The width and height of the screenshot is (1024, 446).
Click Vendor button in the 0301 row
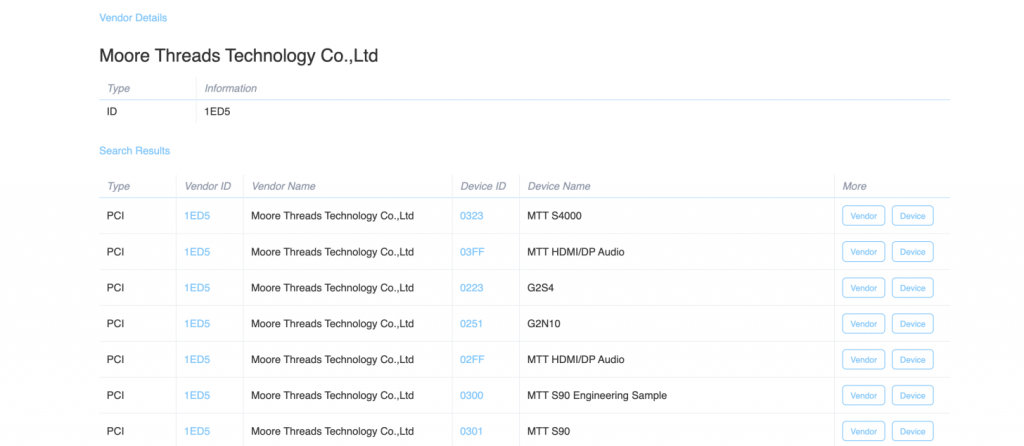point(863,431)
